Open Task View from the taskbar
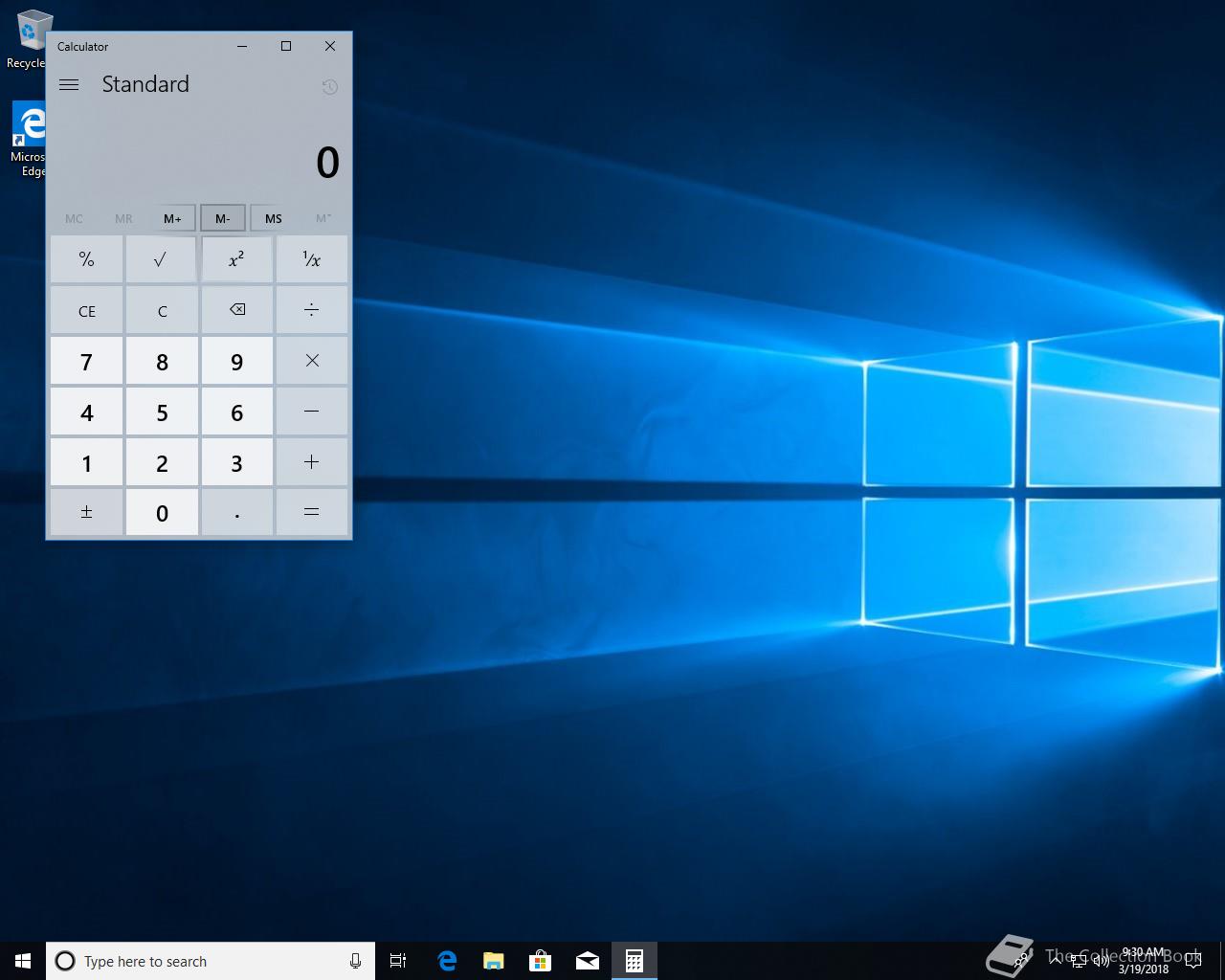1225x980 pixels. (x=398, y=961)
